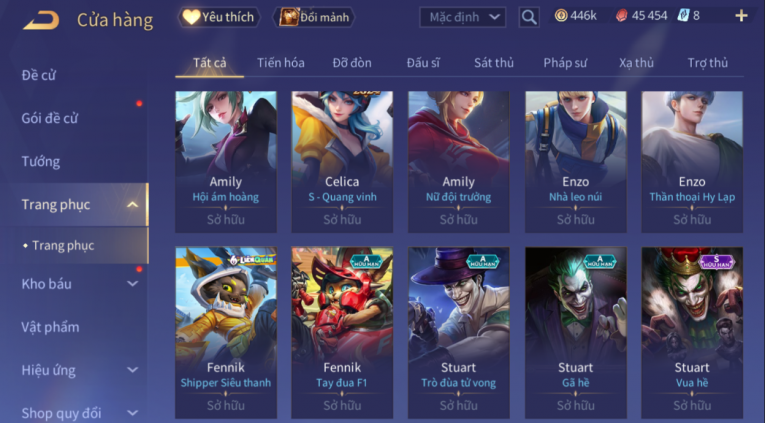Image resolution: width=765 pixels, height=423 pixels.
Task: Go to Tướng in the sidebar
Action: (x=41, y=161)
